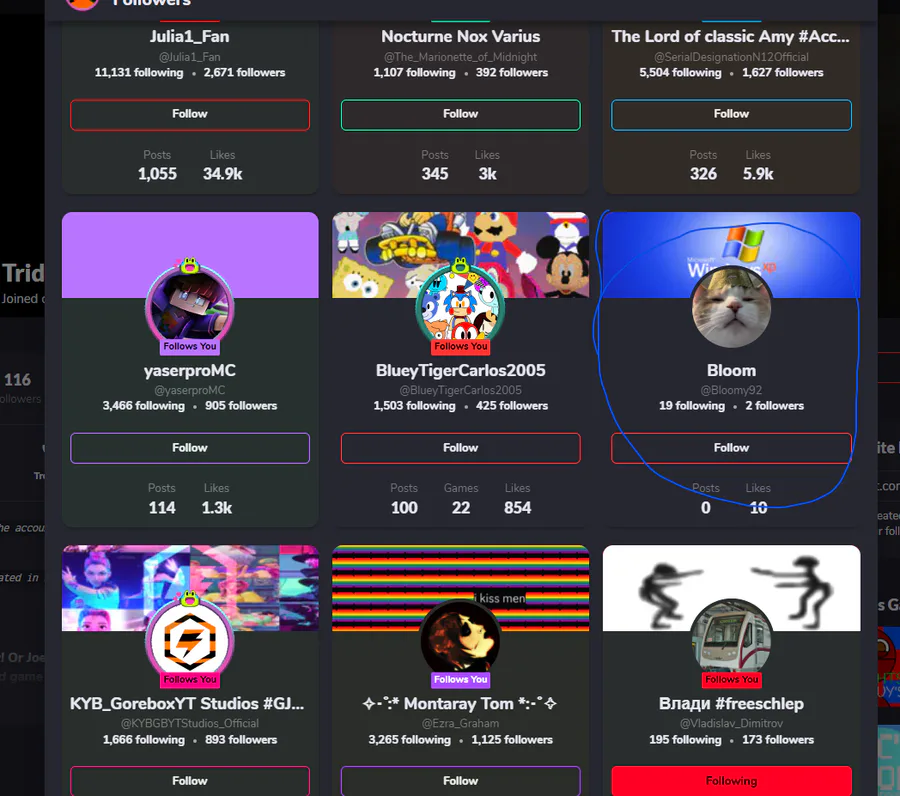The image size is (900, 796).
Task: Open KYB_GoreboxYT Studios hexagon bolt avatar
Action: click(x=189, y=642)
